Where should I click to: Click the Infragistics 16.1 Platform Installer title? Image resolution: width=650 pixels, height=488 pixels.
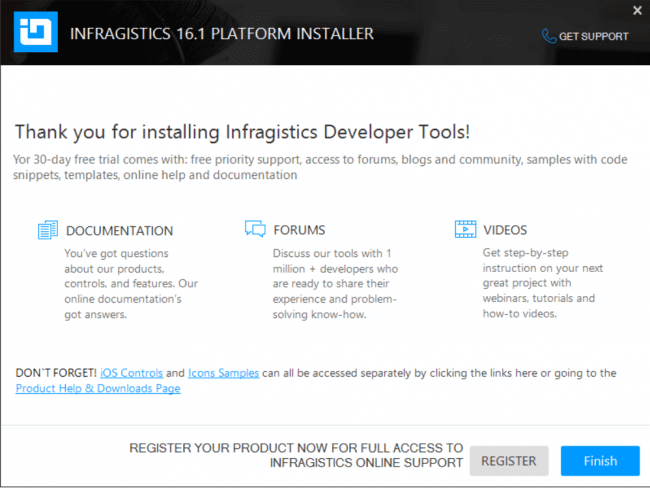(222, 34)
